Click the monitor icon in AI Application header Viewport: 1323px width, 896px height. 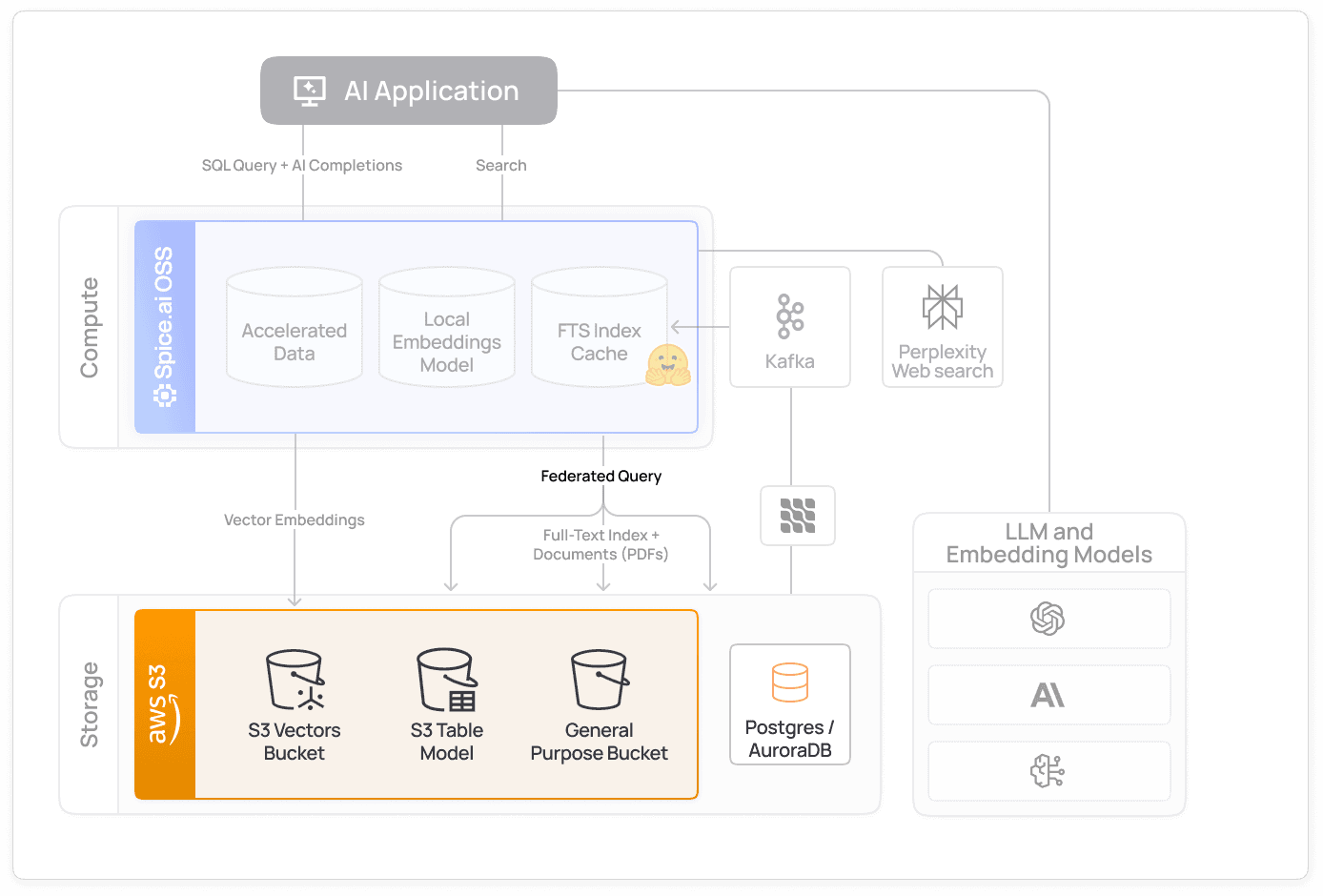tap(307, 91)
